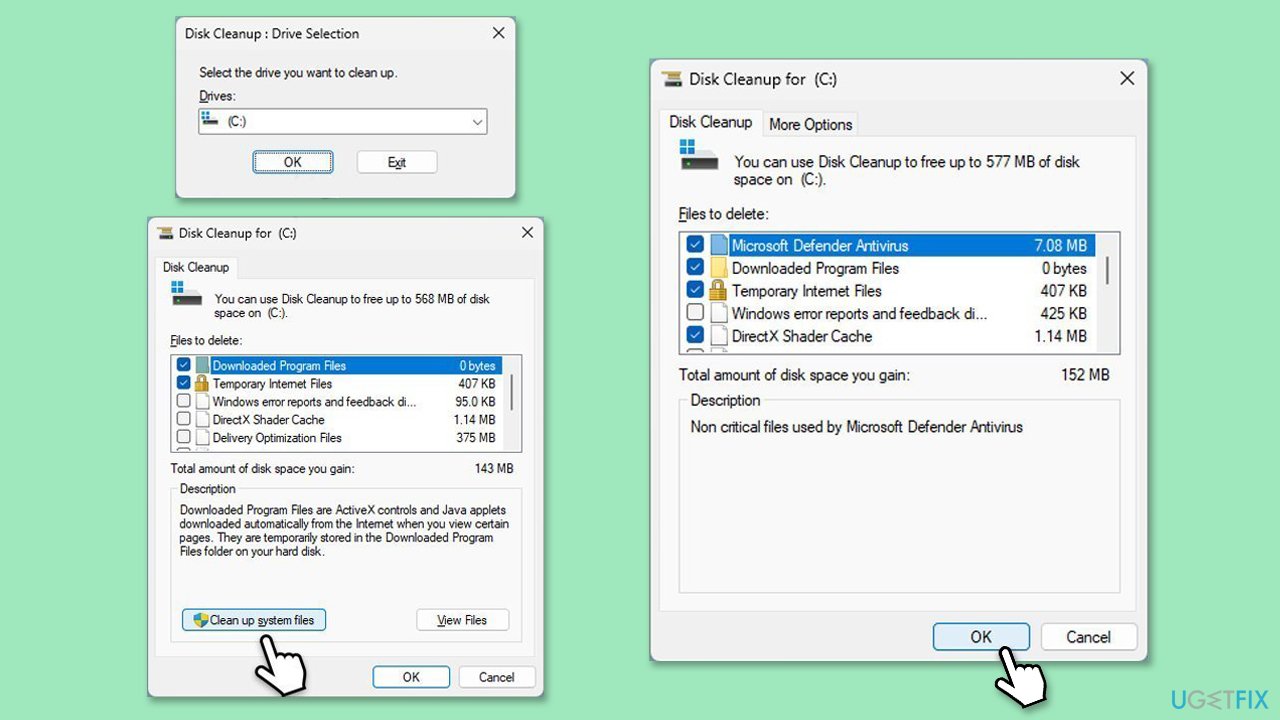Close the large Disk Cleanup for (C:) window
This screenshot has height=720, width=1280.
coord(1126,78)
